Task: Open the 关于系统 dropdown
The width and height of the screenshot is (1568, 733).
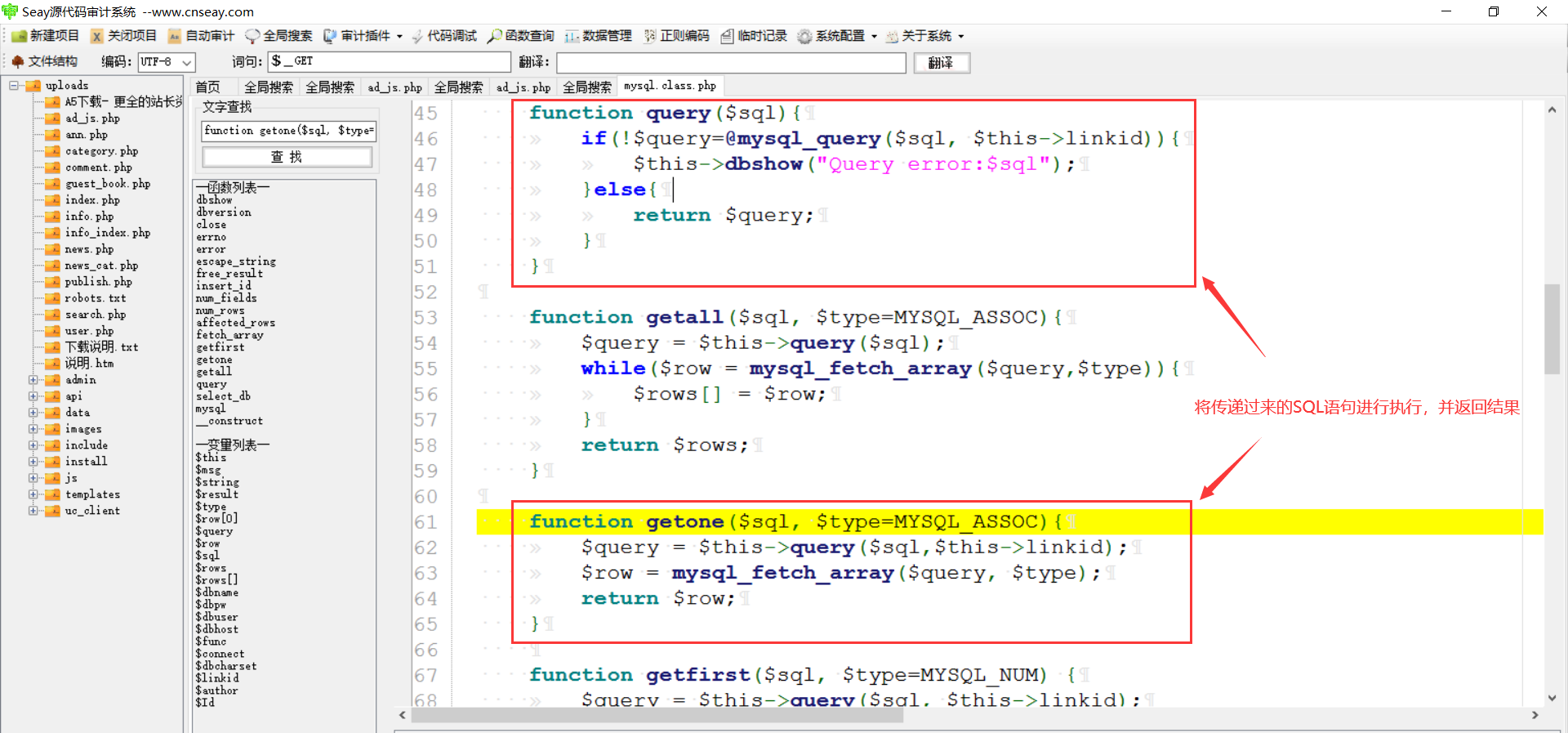Action: point(924,36)
